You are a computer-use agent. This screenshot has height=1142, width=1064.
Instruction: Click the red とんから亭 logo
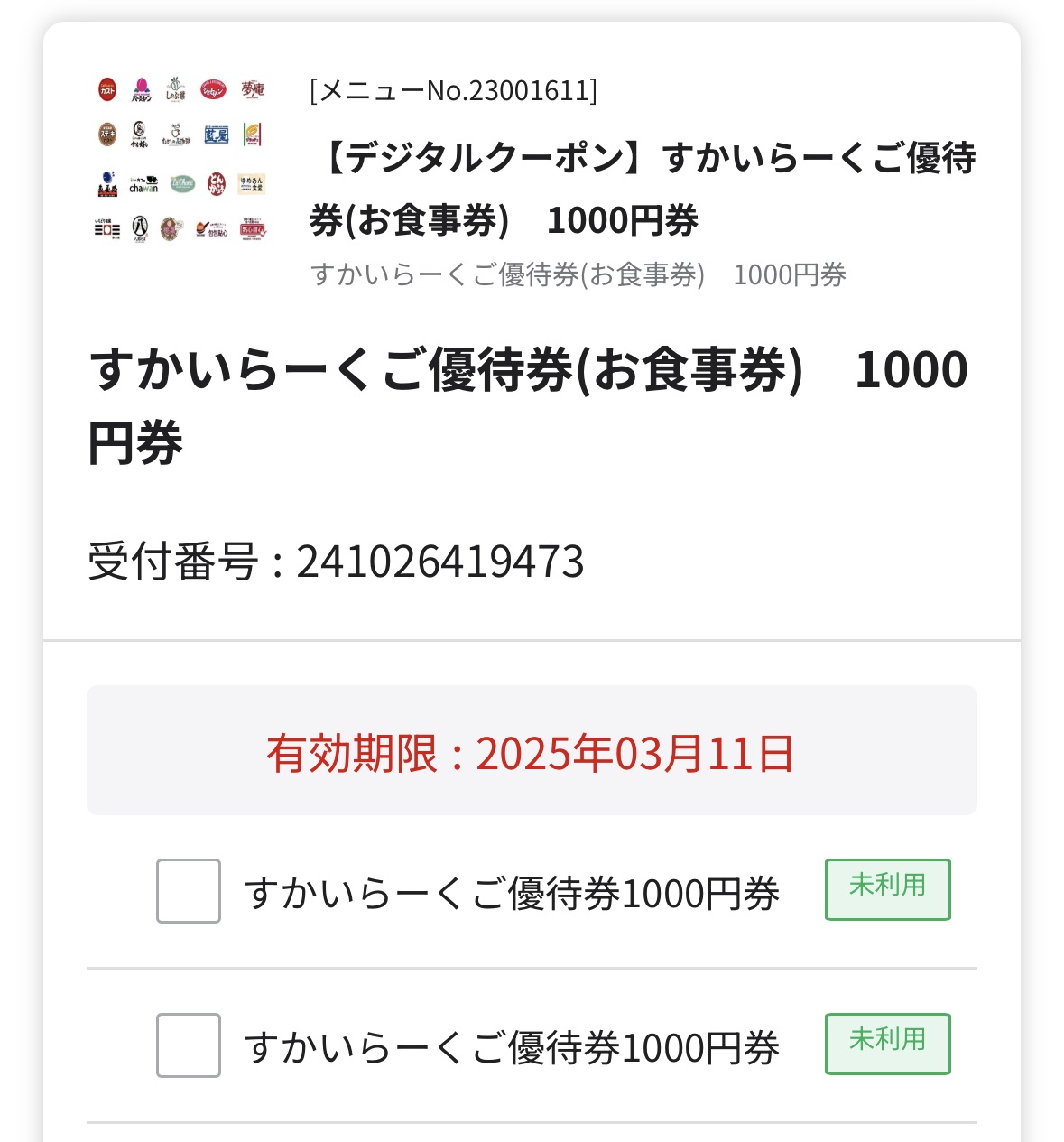pyautogui.click(x=217, y=184)
